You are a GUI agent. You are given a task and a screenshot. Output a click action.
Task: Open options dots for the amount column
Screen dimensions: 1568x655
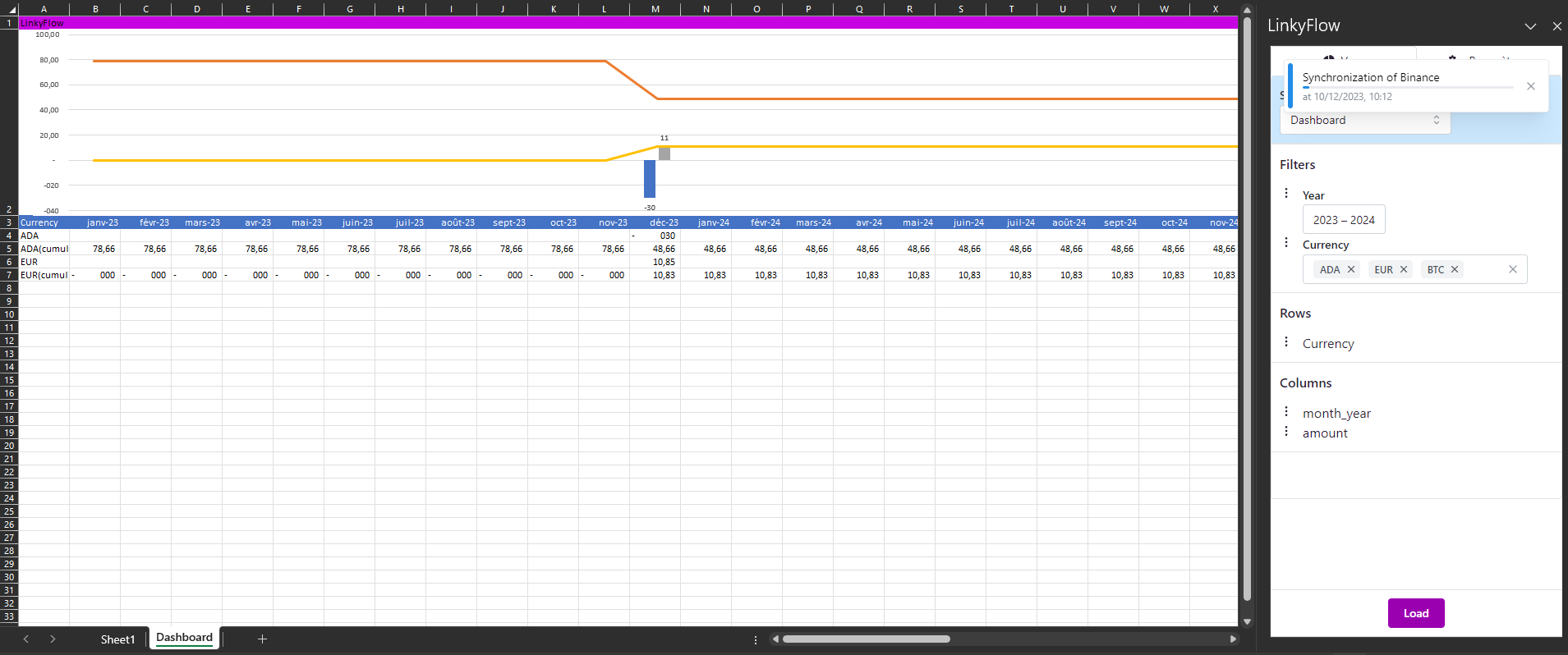pos(1286,432)
